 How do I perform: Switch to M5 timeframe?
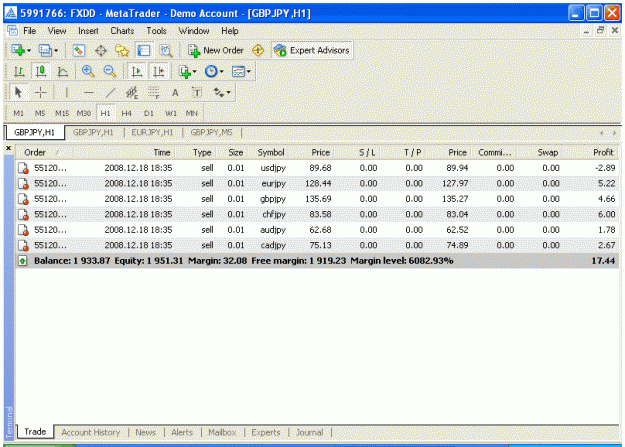click(40, 114)
